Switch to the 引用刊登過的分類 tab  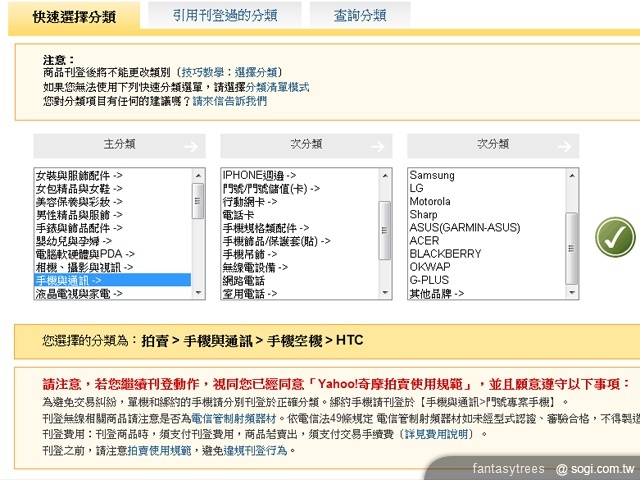tap(224, 15)
